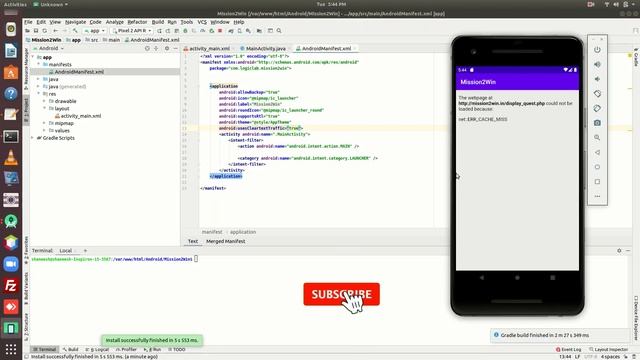This screenshot has width=640, height=360.
Task: Open Android Studio from the Ubuntu dock
Action: [11, 221]
